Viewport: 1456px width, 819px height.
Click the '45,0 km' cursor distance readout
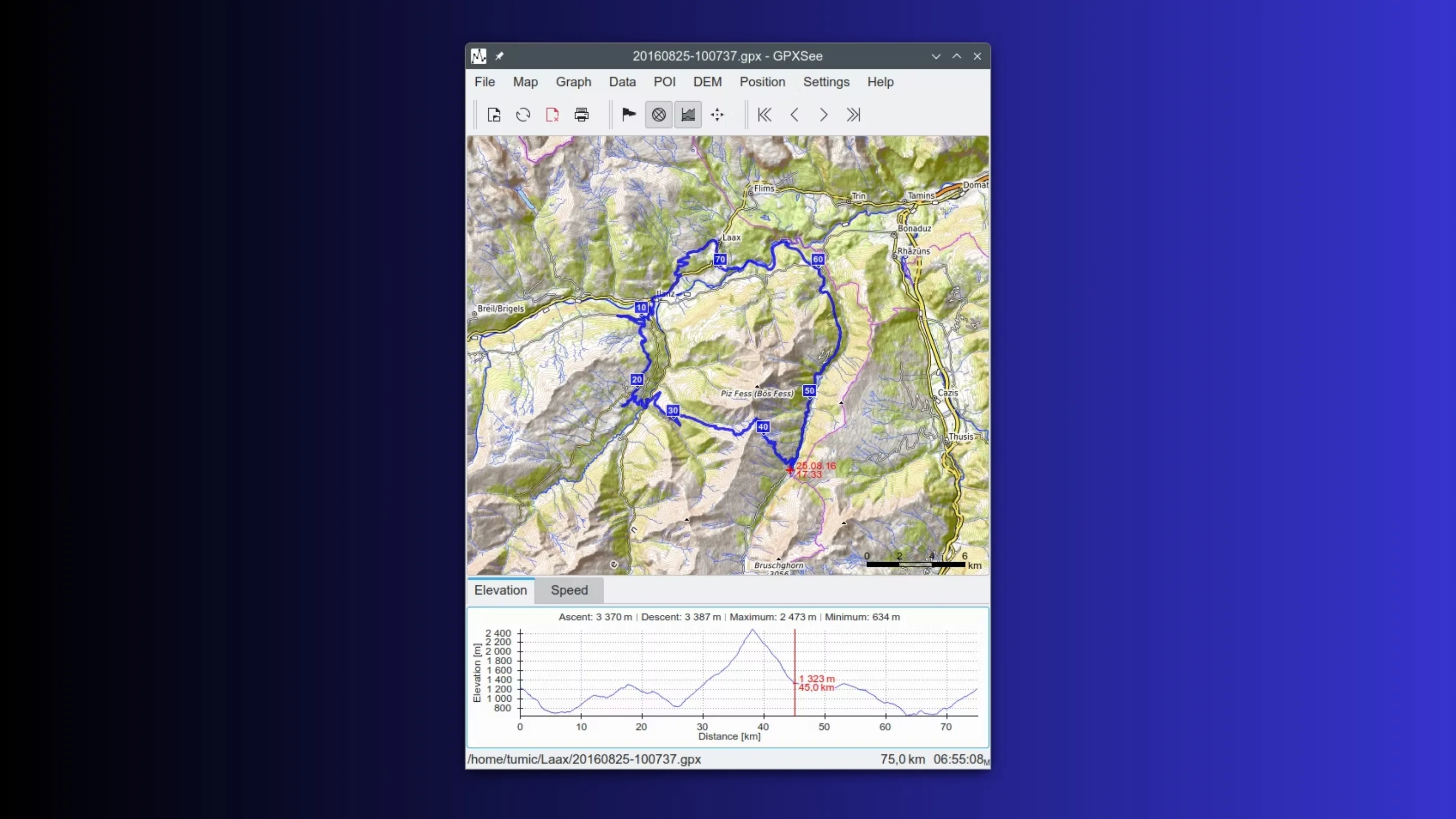816,688
